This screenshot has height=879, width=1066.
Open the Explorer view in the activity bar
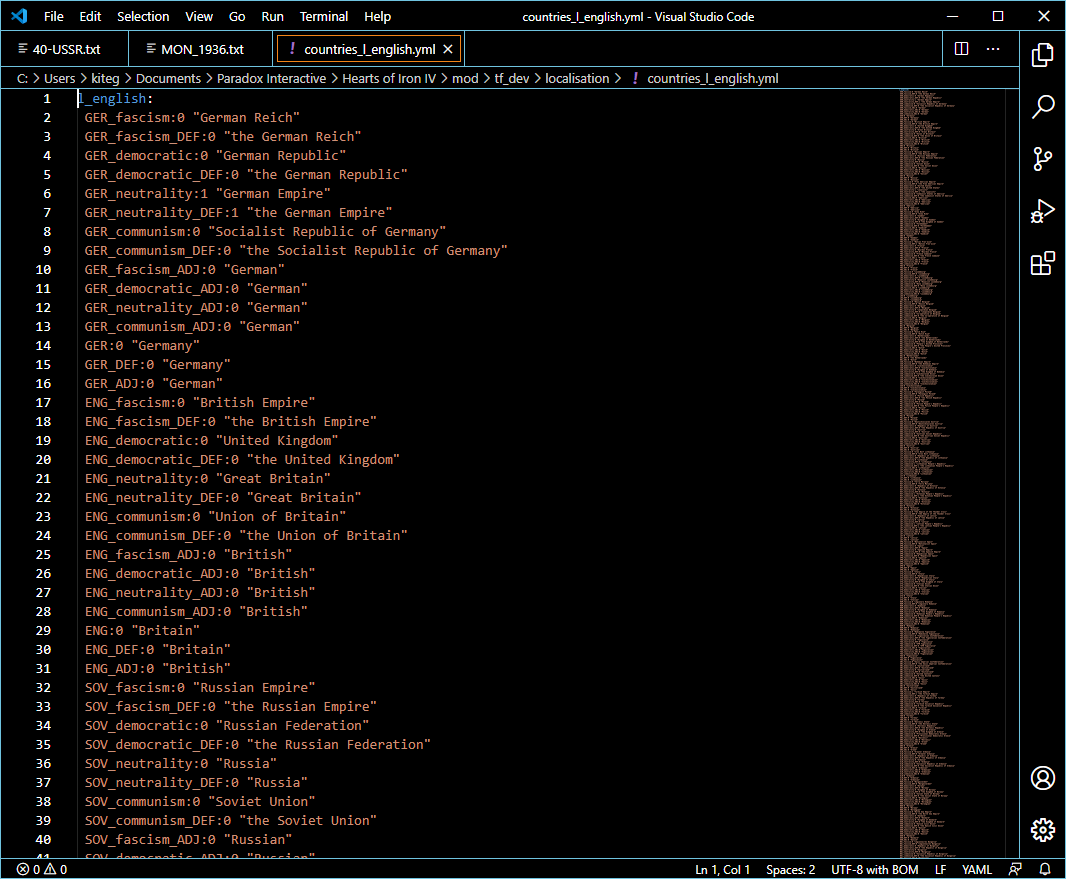click(x=1042, y=55)
